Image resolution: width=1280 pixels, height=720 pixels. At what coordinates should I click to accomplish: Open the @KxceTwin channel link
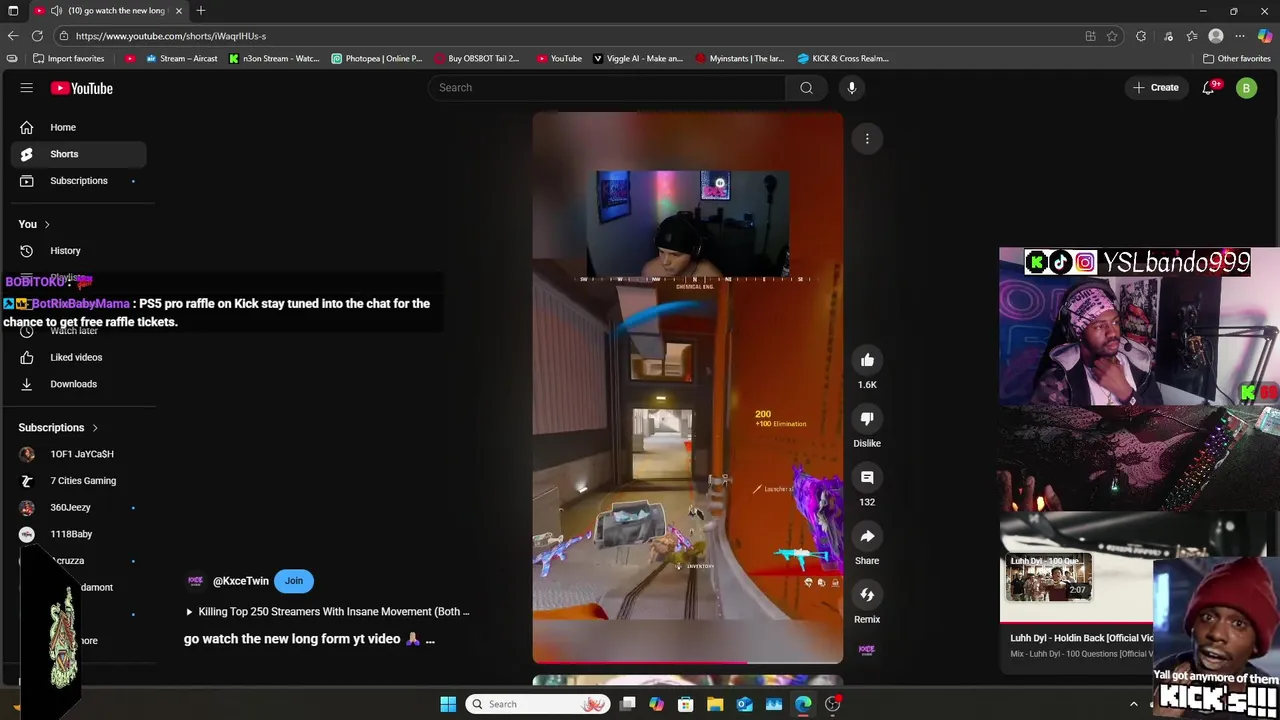241,581
